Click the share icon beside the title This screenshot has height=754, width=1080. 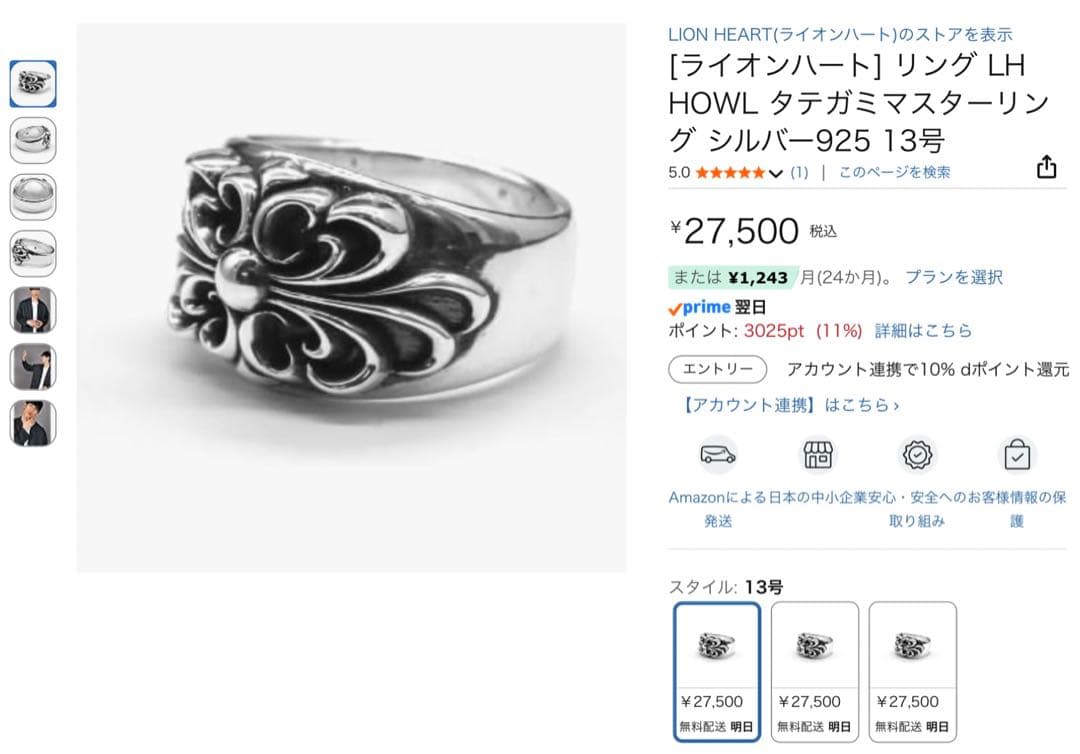[x=1046, y=167]
